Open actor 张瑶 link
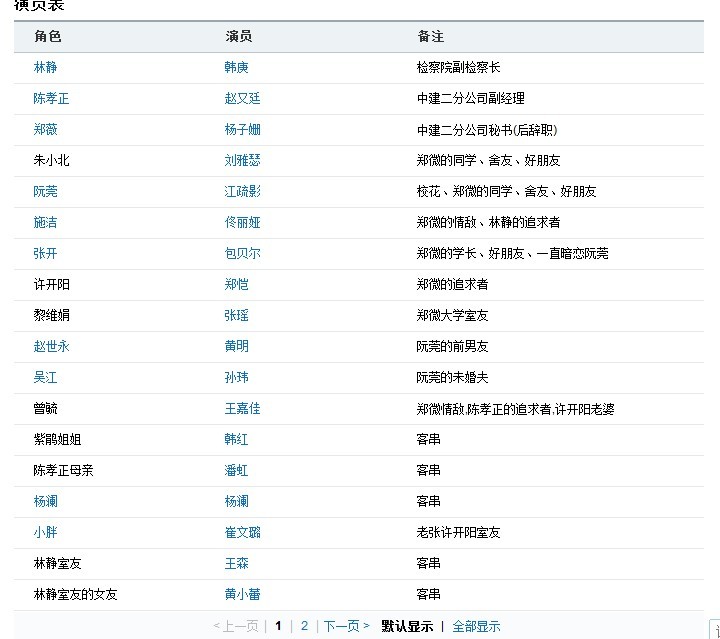The image size is (720, 639). click(236, 315)
